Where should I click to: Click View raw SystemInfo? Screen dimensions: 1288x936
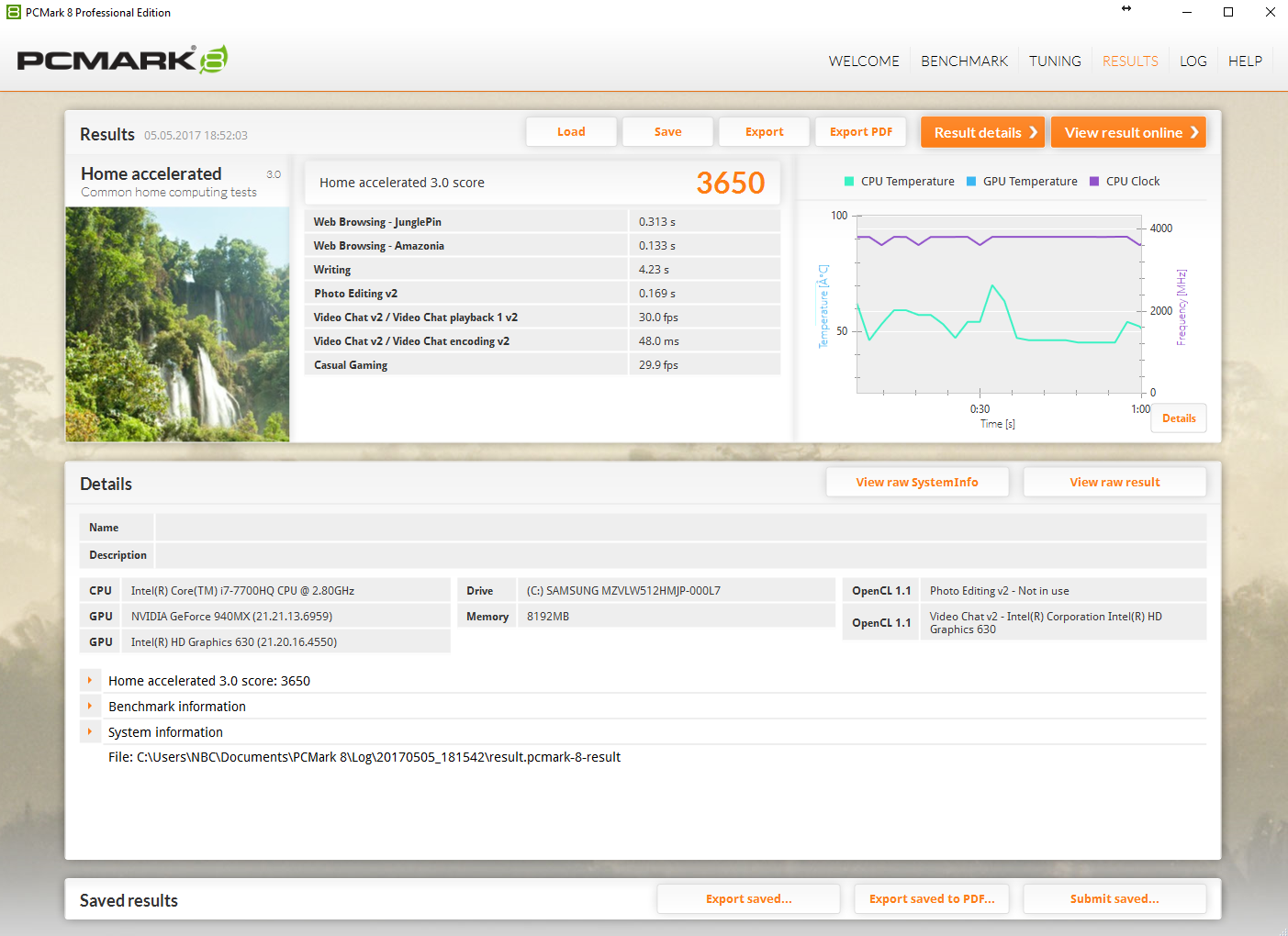917,483
